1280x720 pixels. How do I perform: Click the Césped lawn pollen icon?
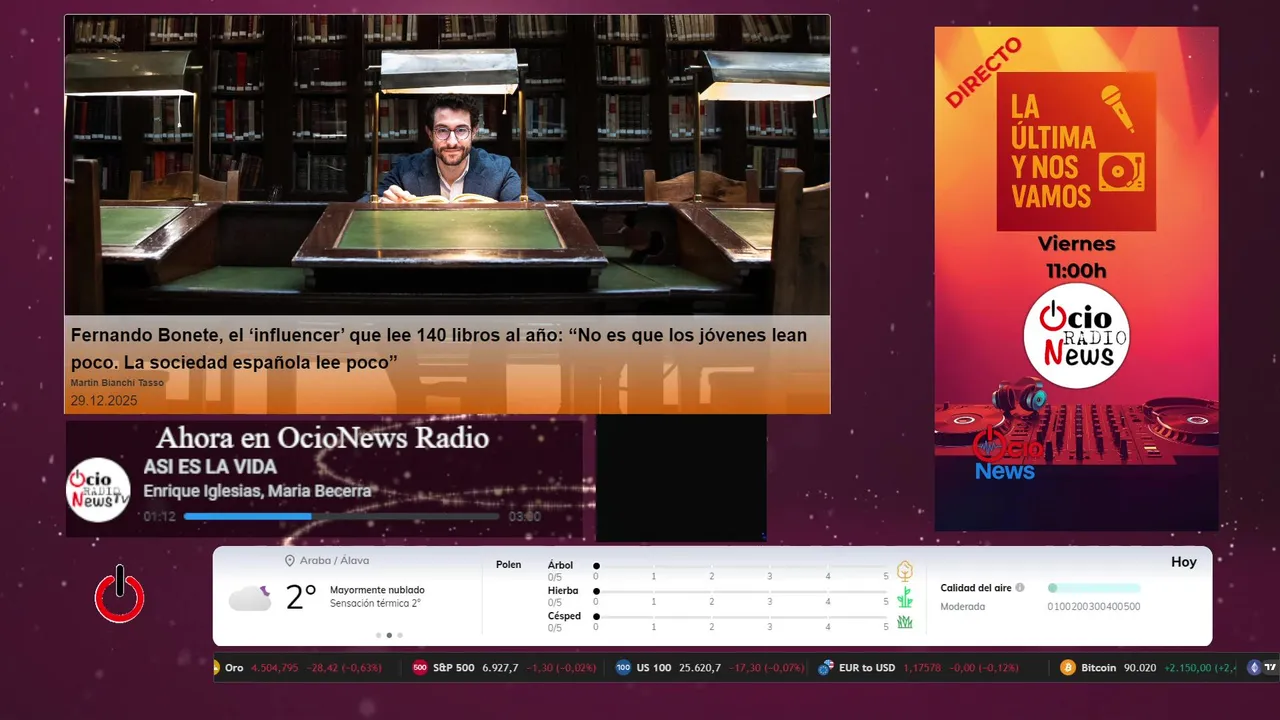(905, 622)
